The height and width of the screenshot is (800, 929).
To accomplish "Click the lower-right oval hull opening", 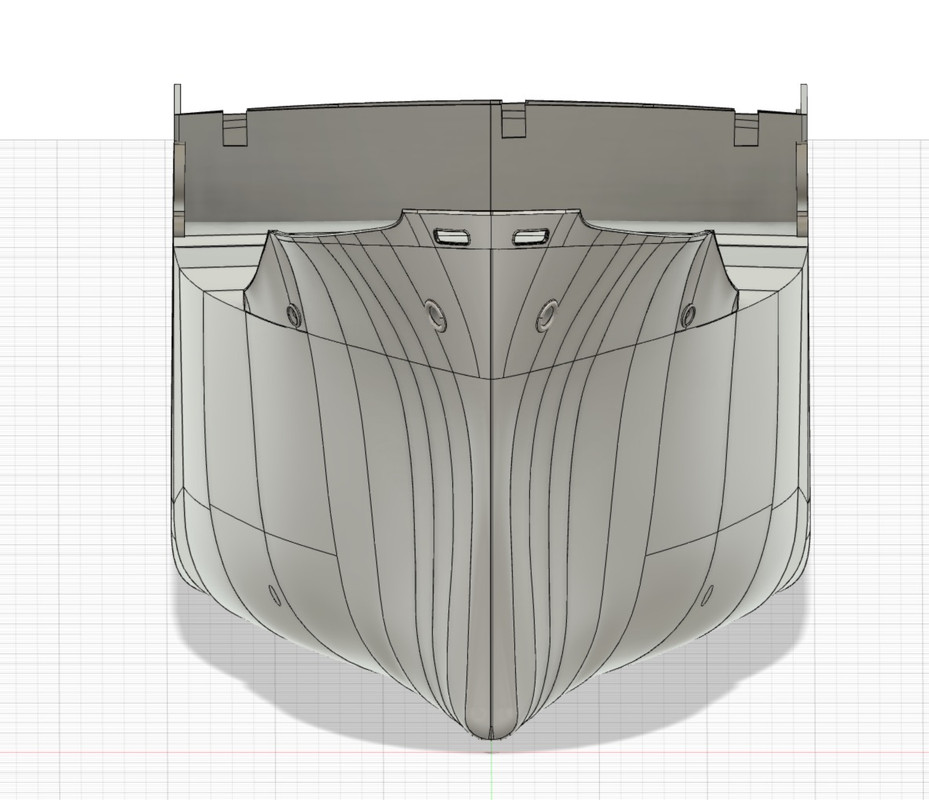I will point(707,594).
